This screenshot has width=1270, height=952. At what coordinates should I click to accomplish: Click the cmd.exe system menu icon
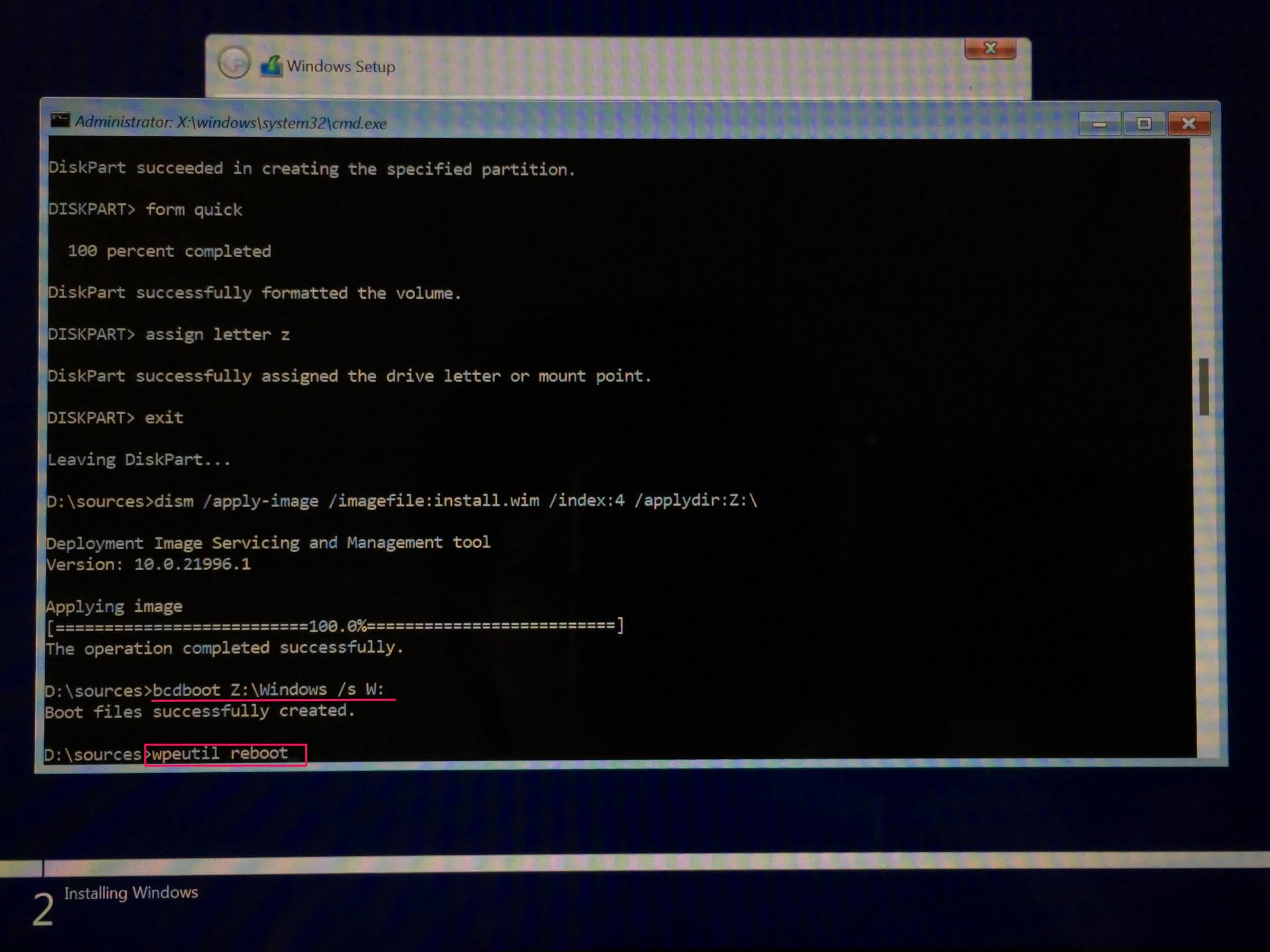60,120
